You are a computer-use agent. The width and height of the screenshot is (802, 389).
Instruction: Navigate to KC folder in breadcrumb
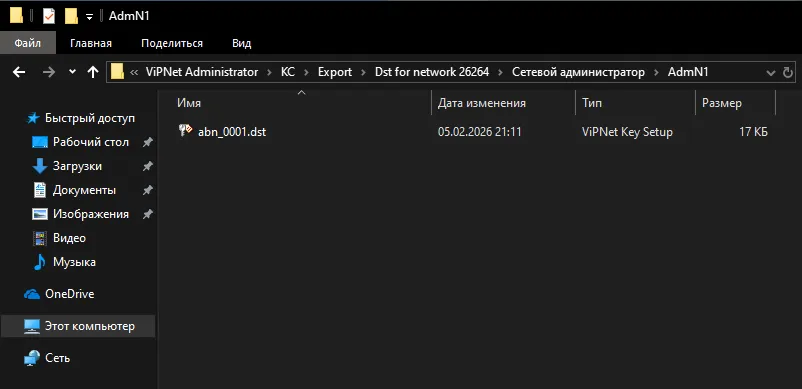287,72
